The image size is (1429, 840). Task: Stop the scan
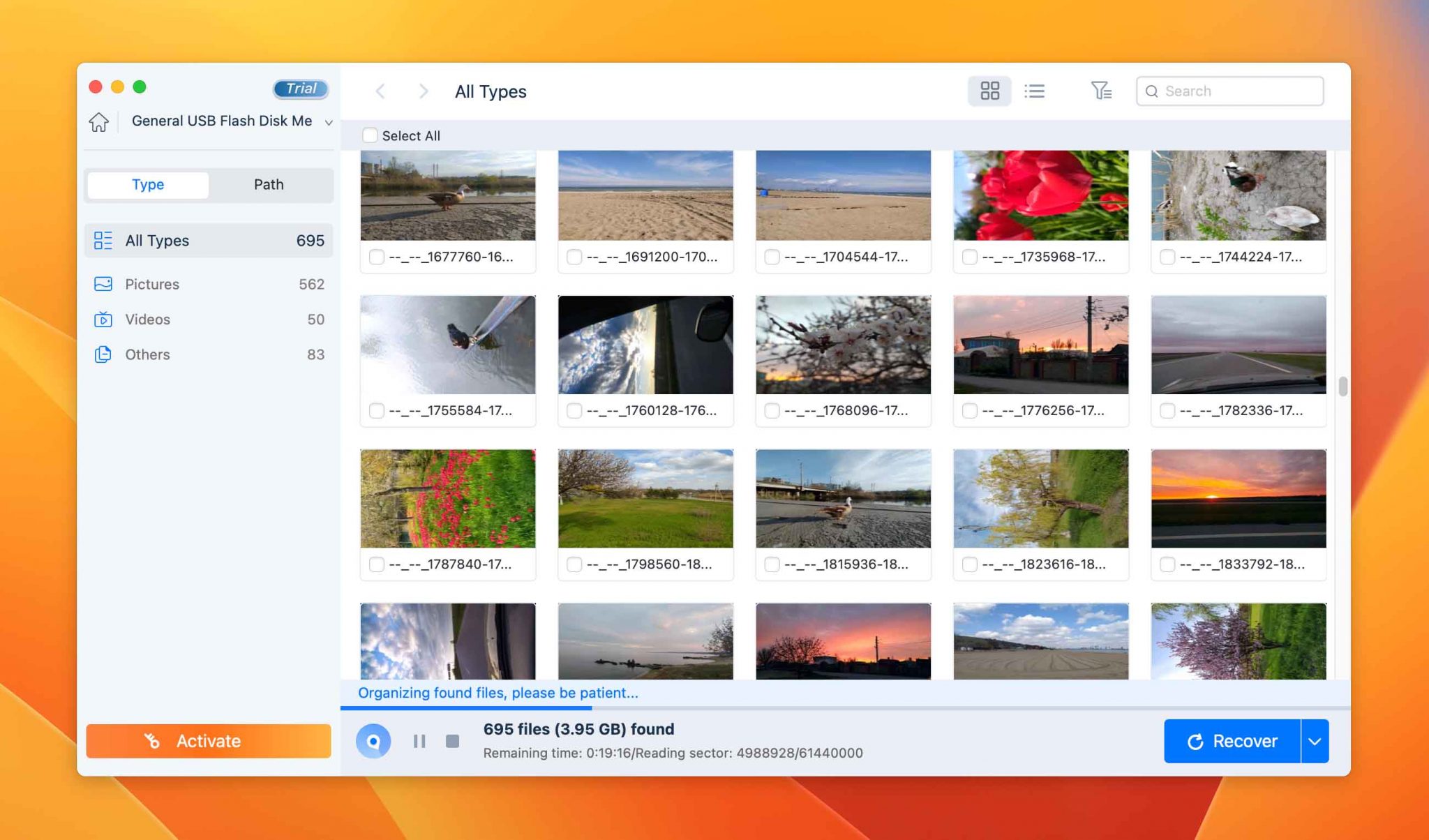coord(452,741)
